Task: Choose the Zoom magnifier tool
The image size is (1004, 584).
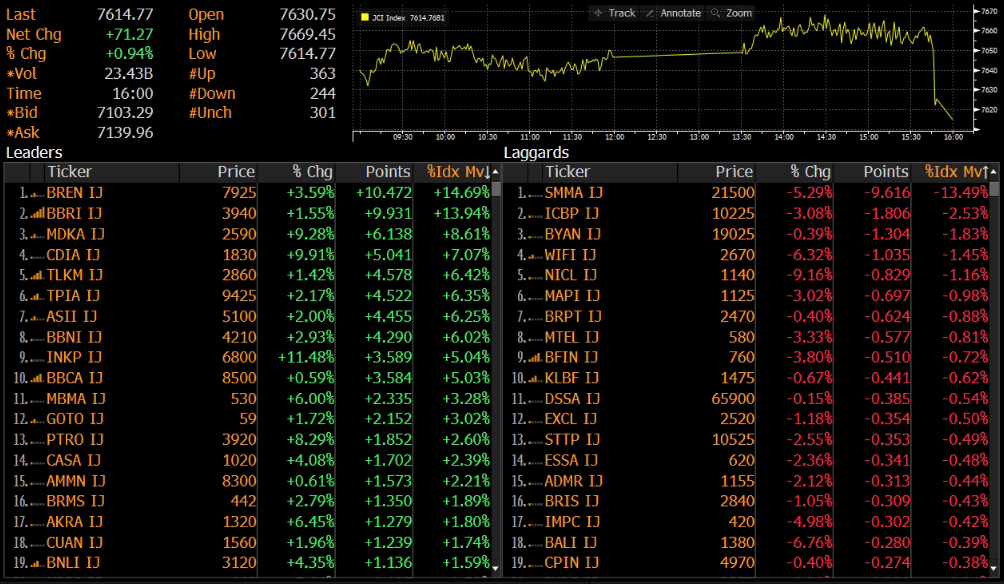Action: [731, 13]
